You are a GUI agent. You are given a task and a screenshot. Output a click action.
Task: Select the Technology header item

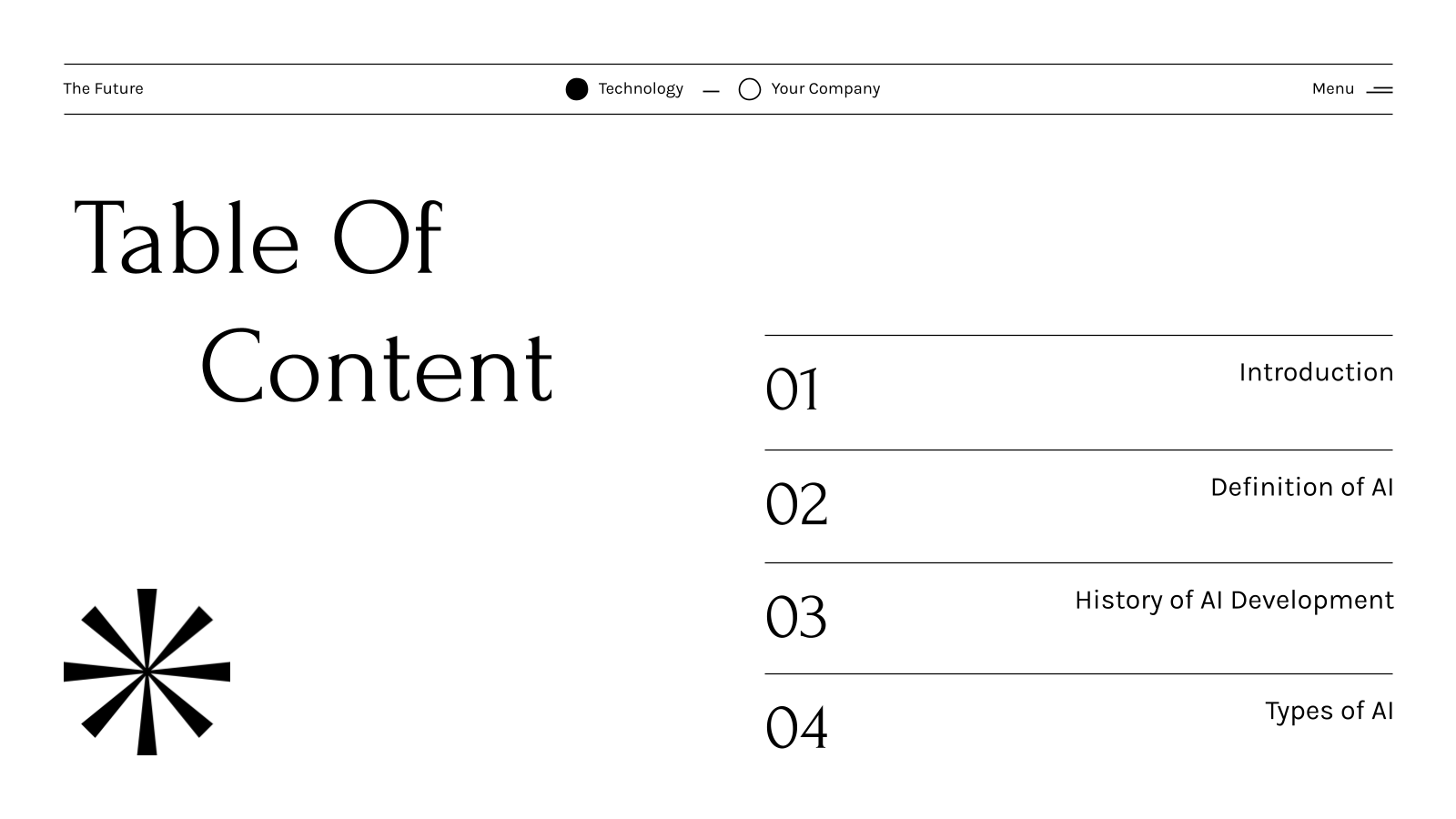point(641,88)
